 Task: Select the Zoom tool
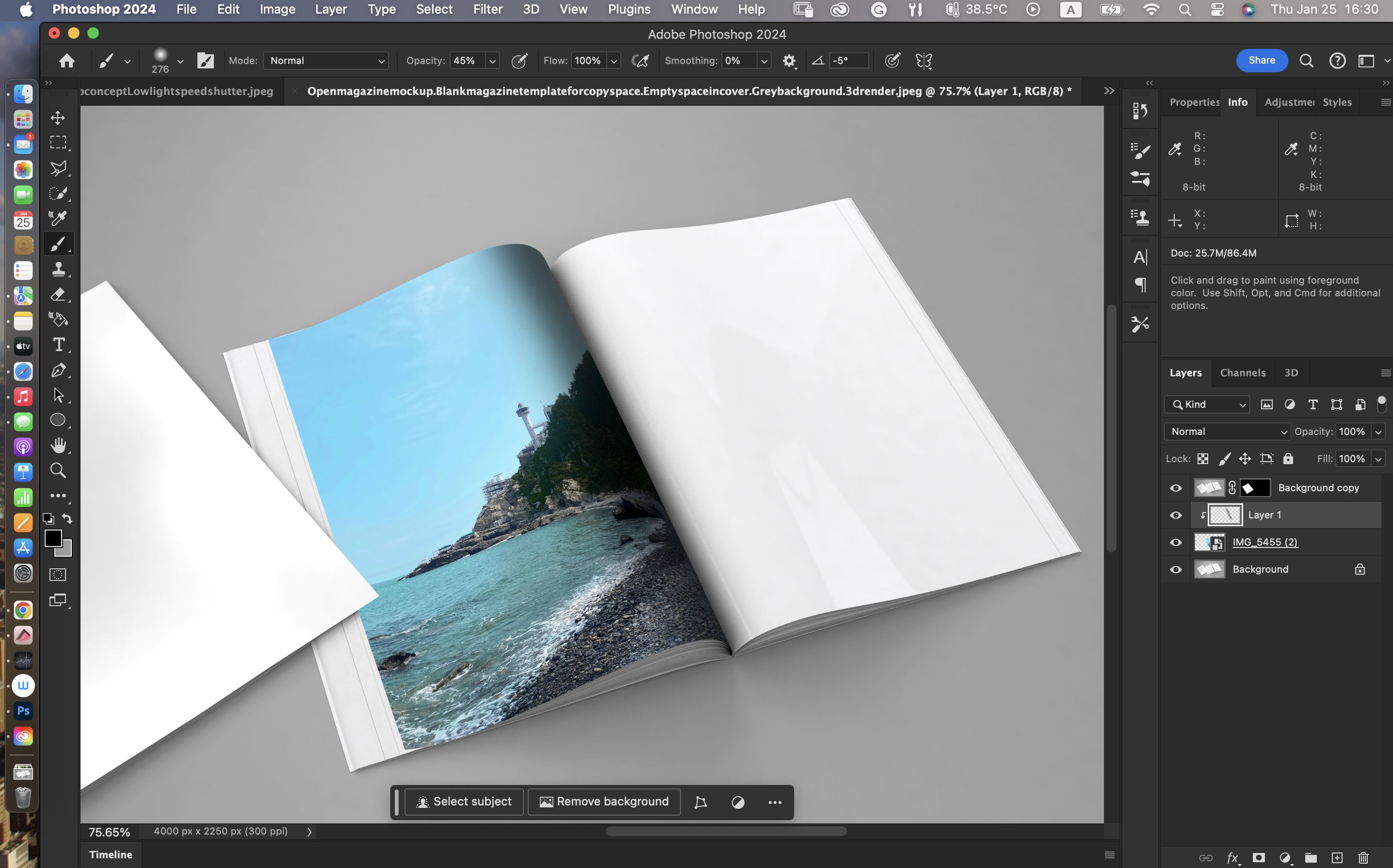[58, 470]
